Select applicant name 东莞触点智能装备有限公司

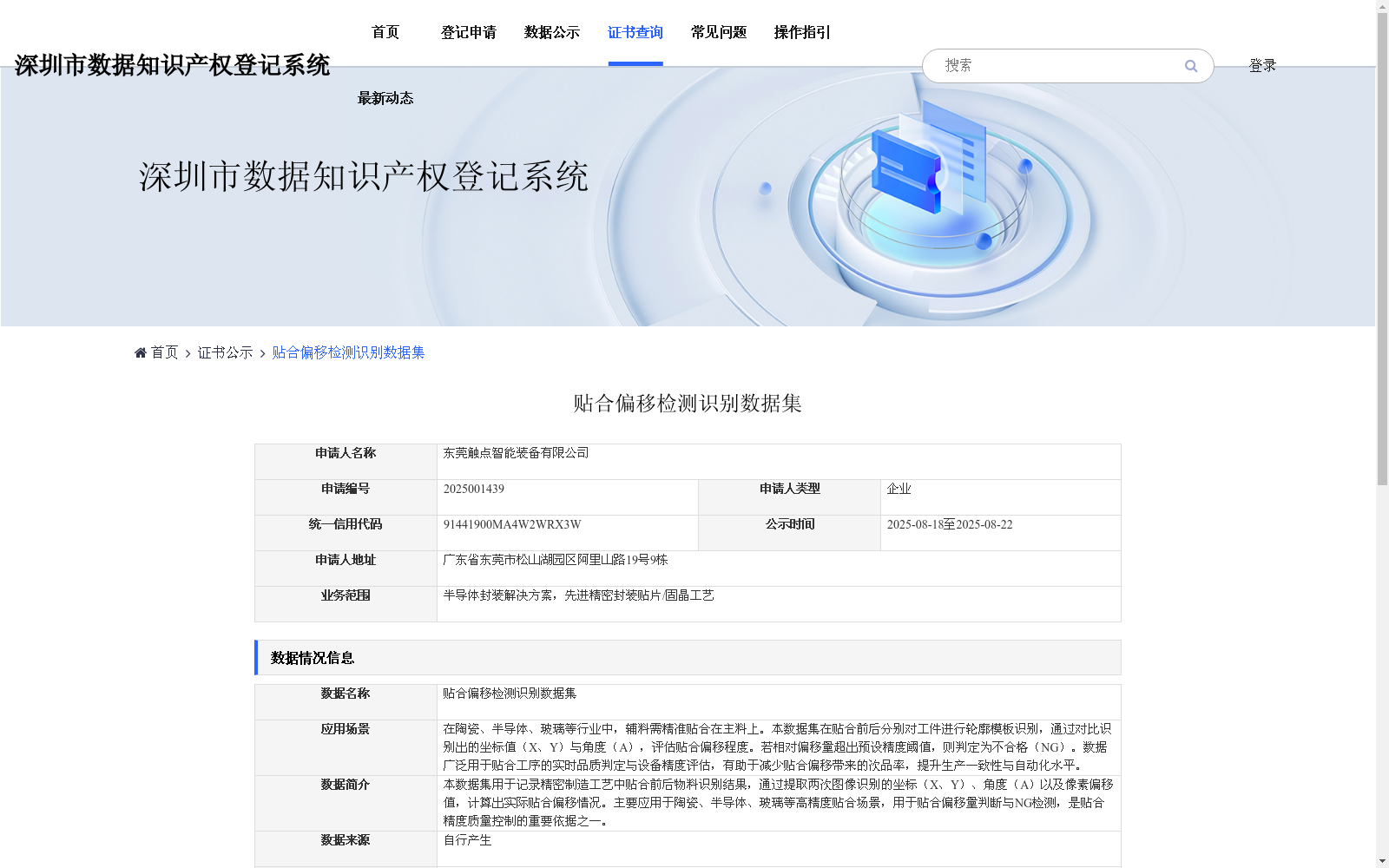click(516, 453)
